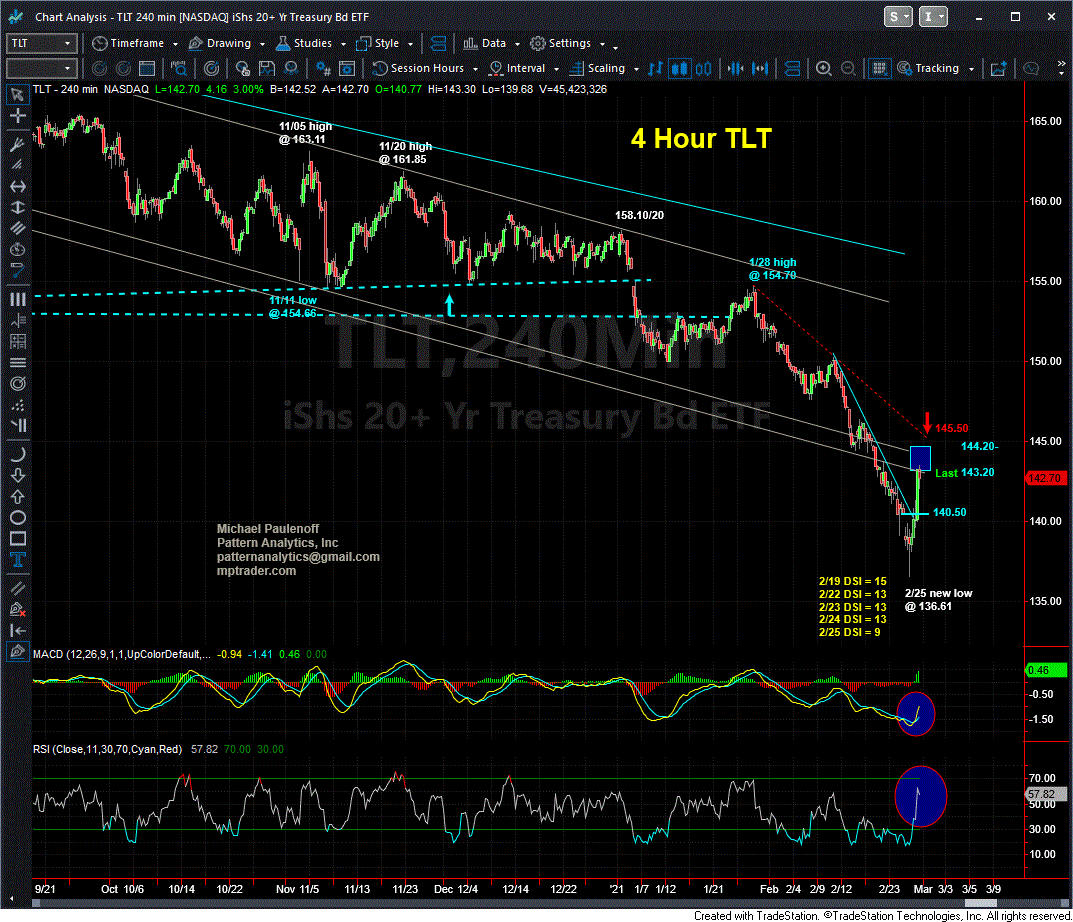Image resolution: width=1073 pixels, height=922 pixels.
Task: Select the vertical double-arrow drawing tool
Action: [18, 207]
